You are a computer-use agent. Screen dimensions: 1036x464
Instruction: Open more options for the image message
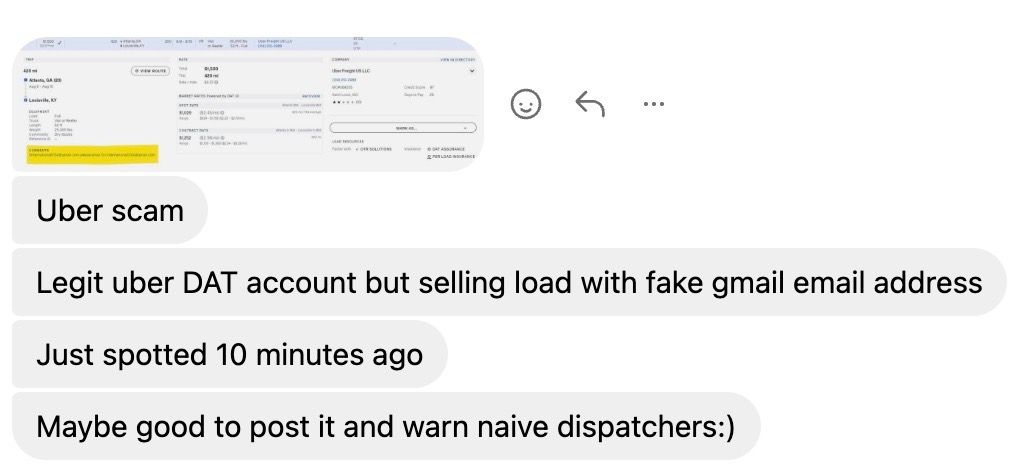[653, 104]
